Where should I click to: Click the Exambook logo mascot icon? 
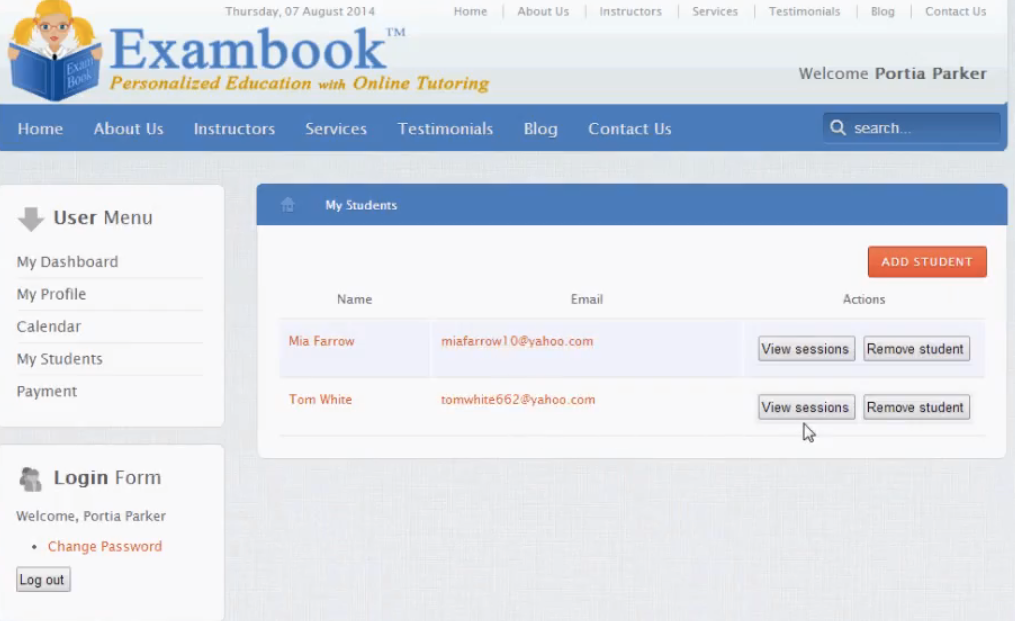pos(55,50)
